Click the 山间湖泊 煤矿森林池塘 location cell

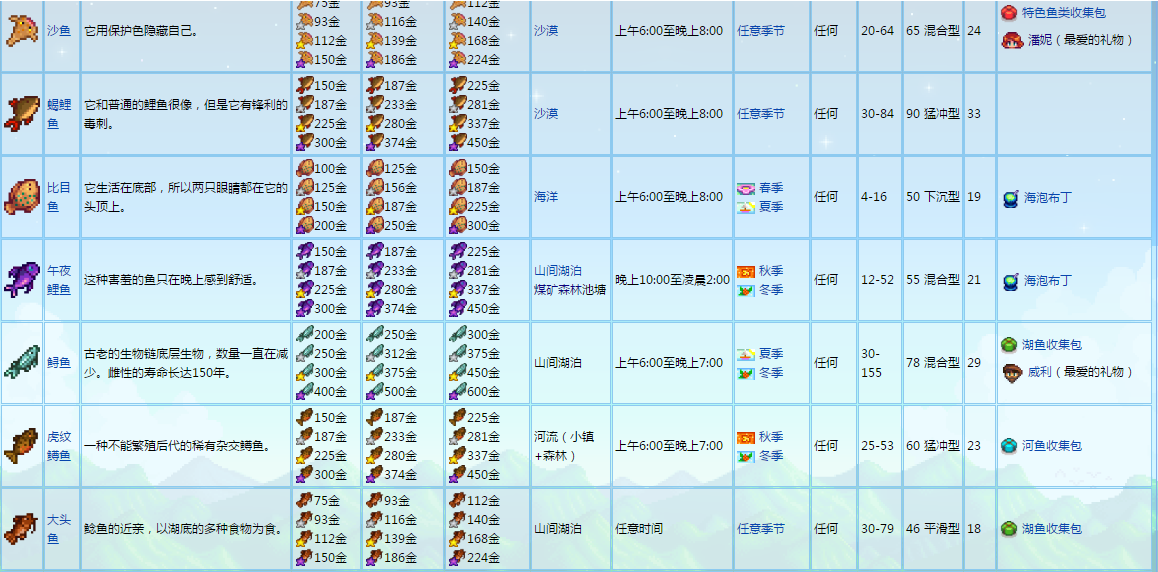tap(569, 280)
